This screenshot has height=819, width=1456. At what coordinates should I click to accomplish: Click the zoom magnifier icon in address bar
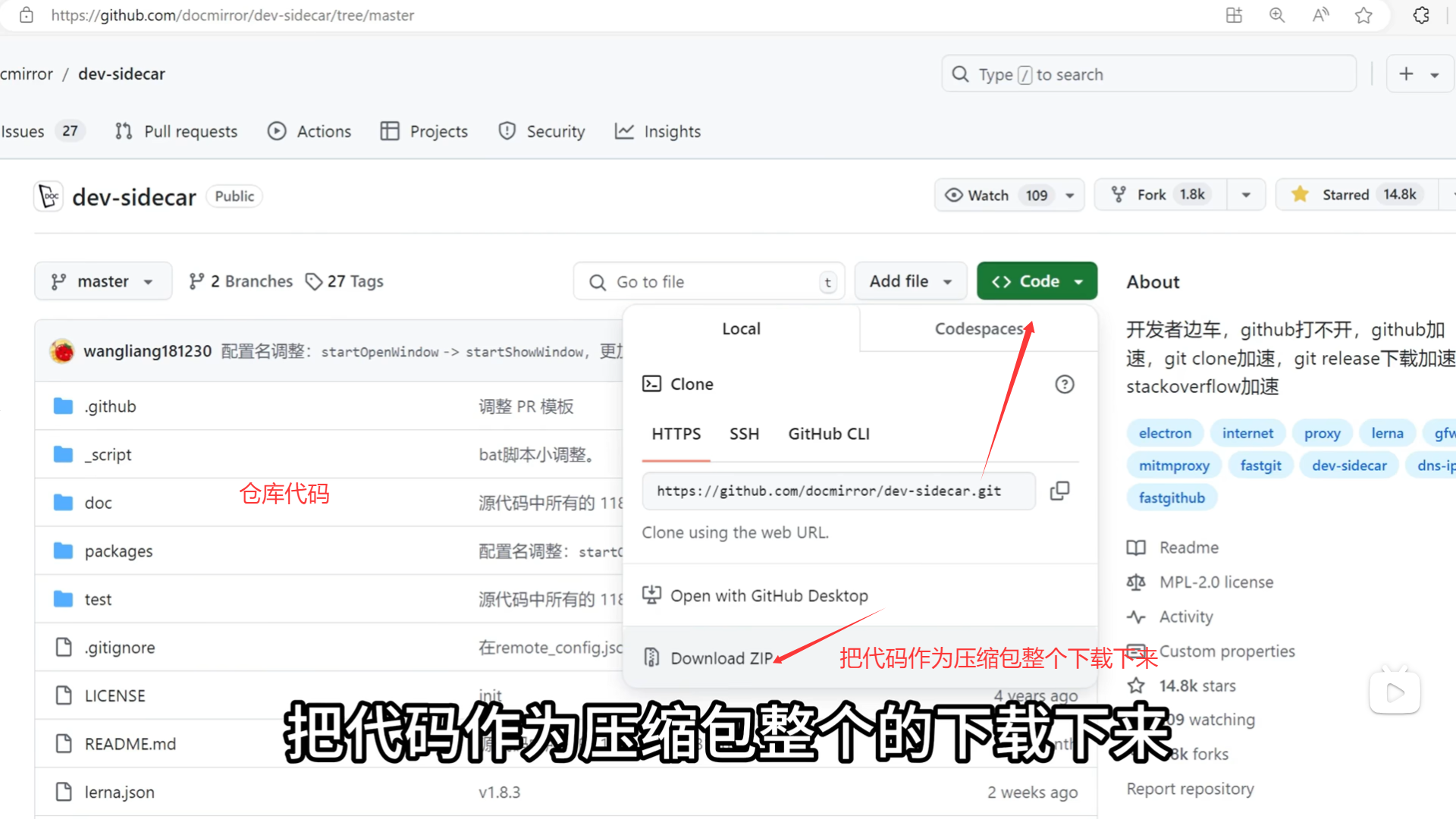[x=1277, y=15]
